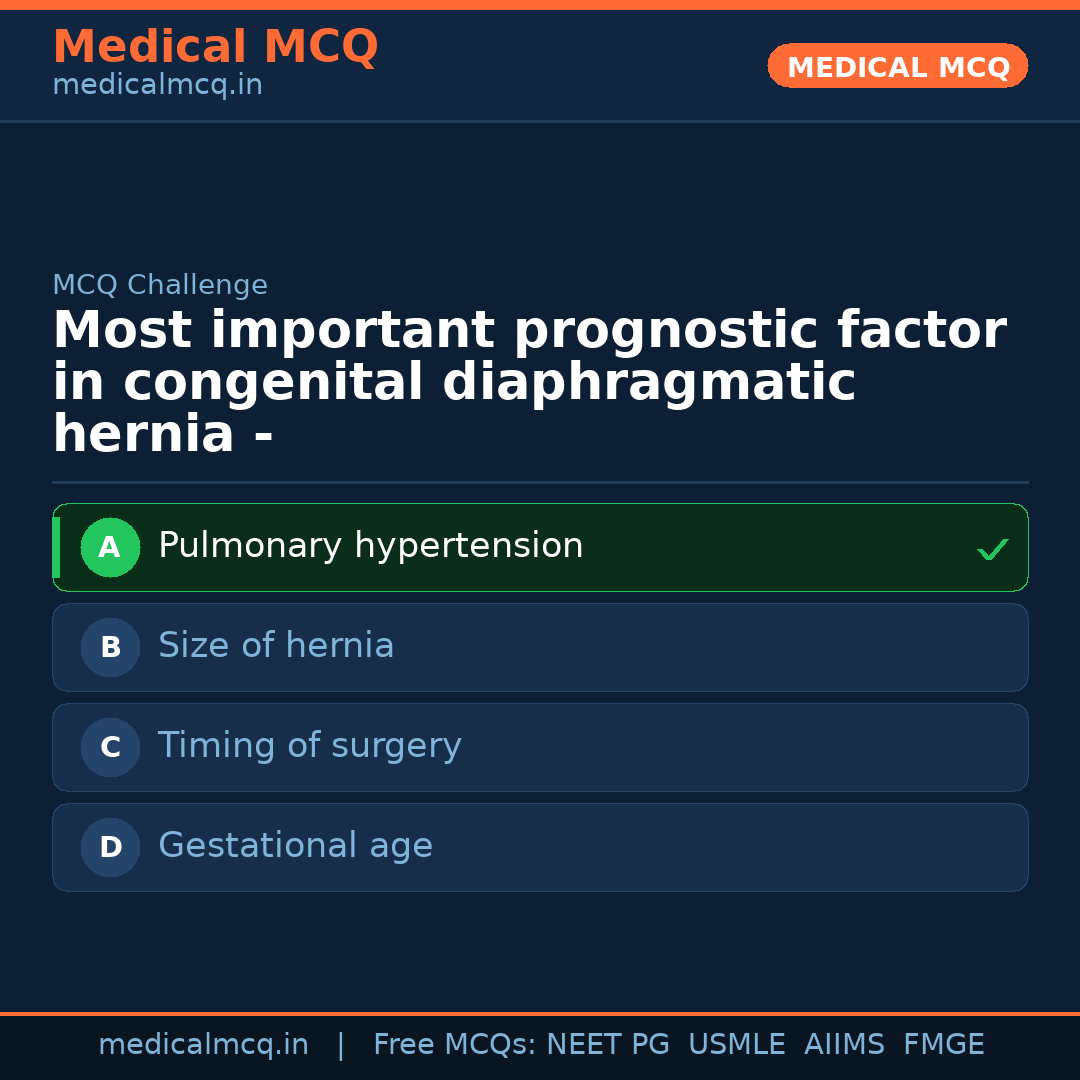Click the green checkmark icon
This screenshot has width=1080, height=1080.
[992, 549]
